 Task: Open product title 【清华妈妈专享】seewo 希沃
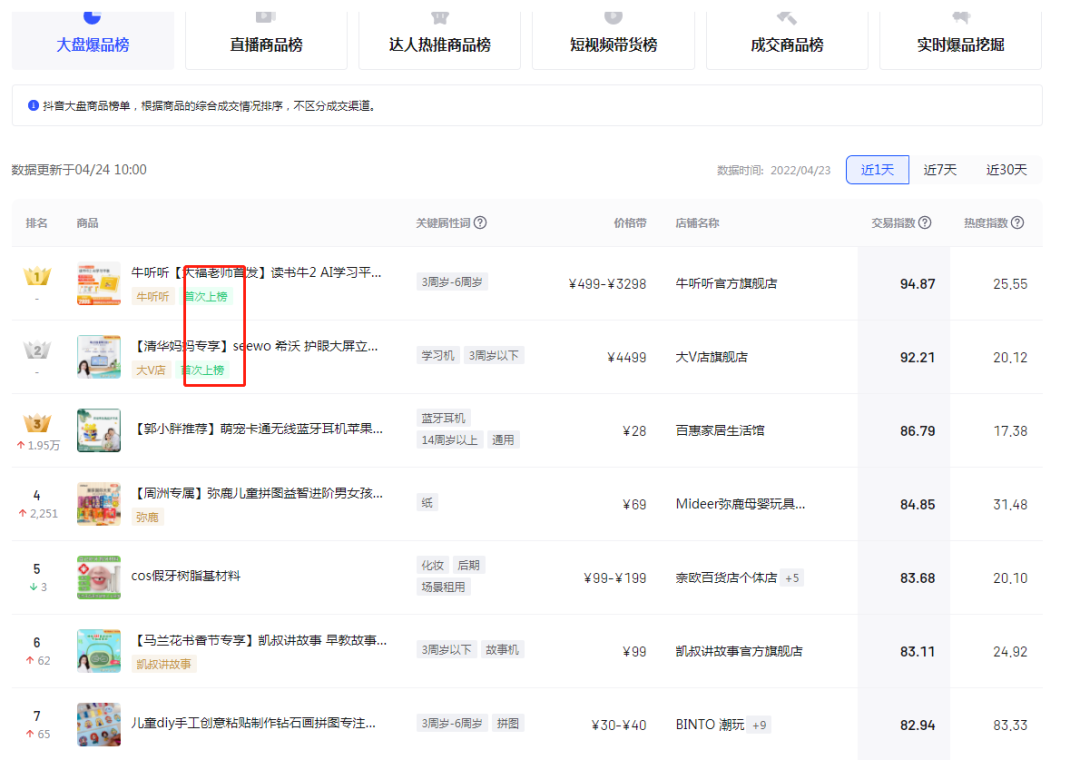click(255, 346)
